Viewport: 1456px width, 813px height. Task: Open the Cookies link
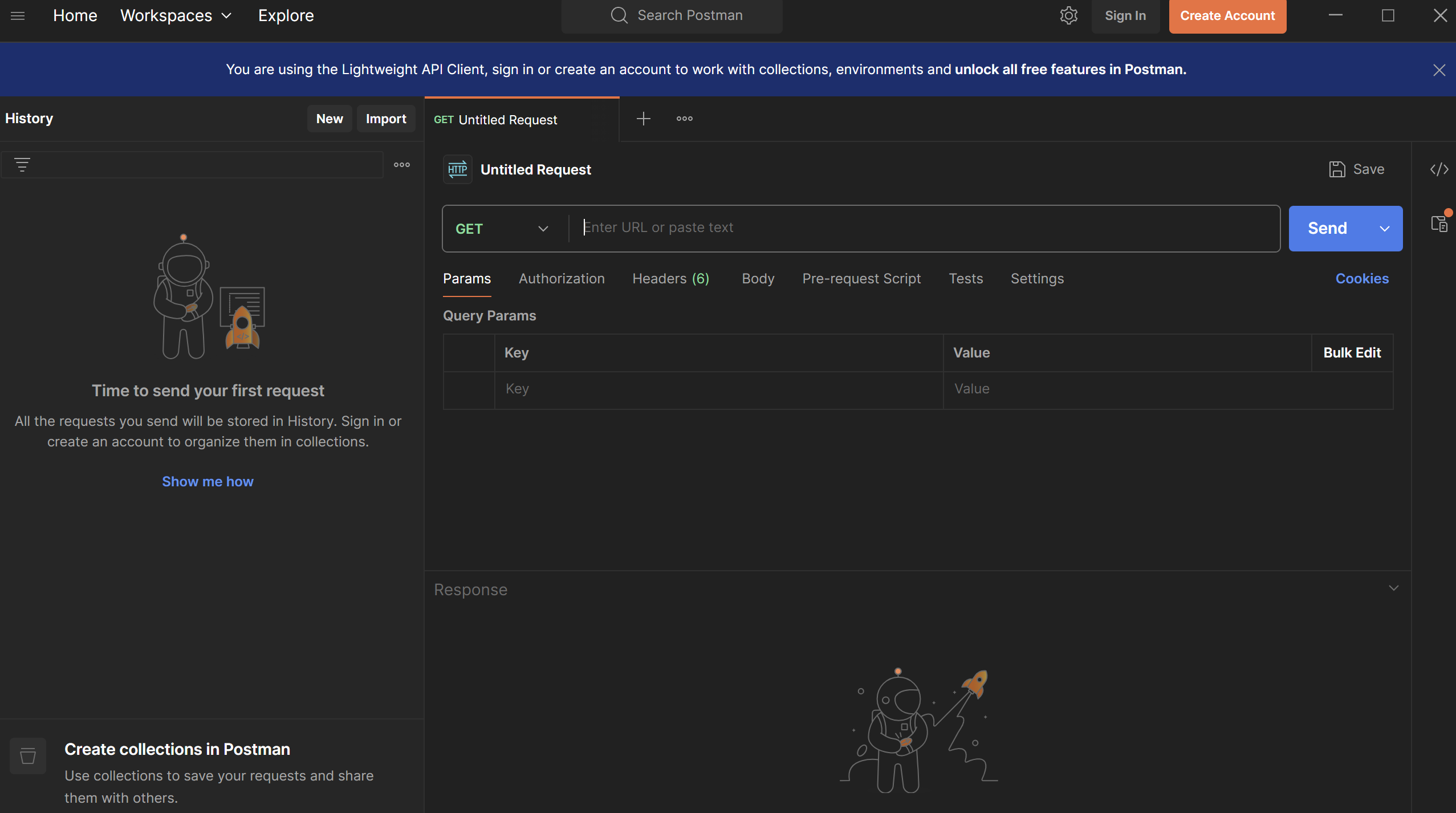[x=1362, y=279]
